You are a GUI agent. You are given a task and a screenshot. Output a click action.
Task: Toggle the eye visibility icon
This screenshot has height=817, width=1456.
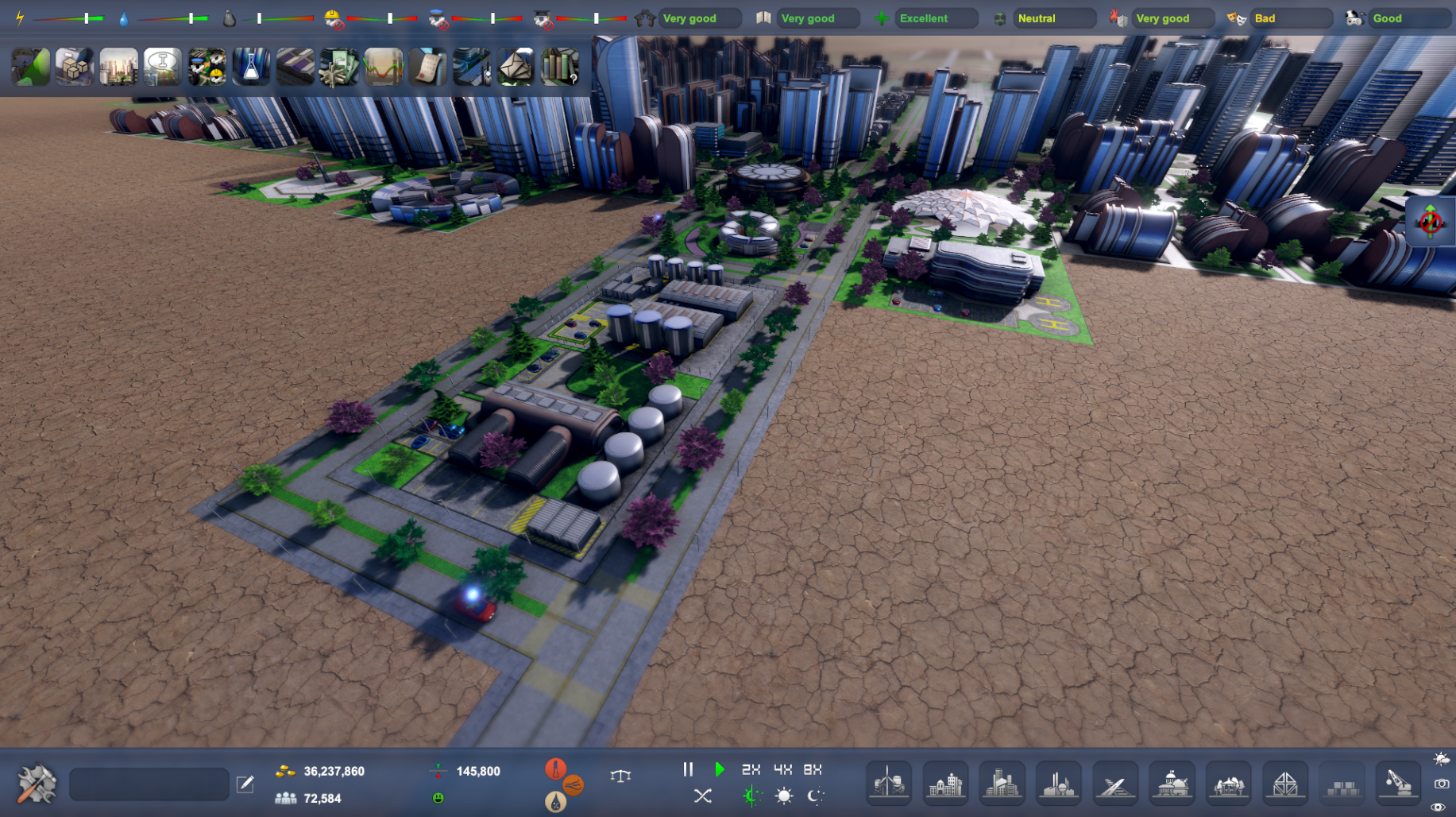coord(1439,807)
